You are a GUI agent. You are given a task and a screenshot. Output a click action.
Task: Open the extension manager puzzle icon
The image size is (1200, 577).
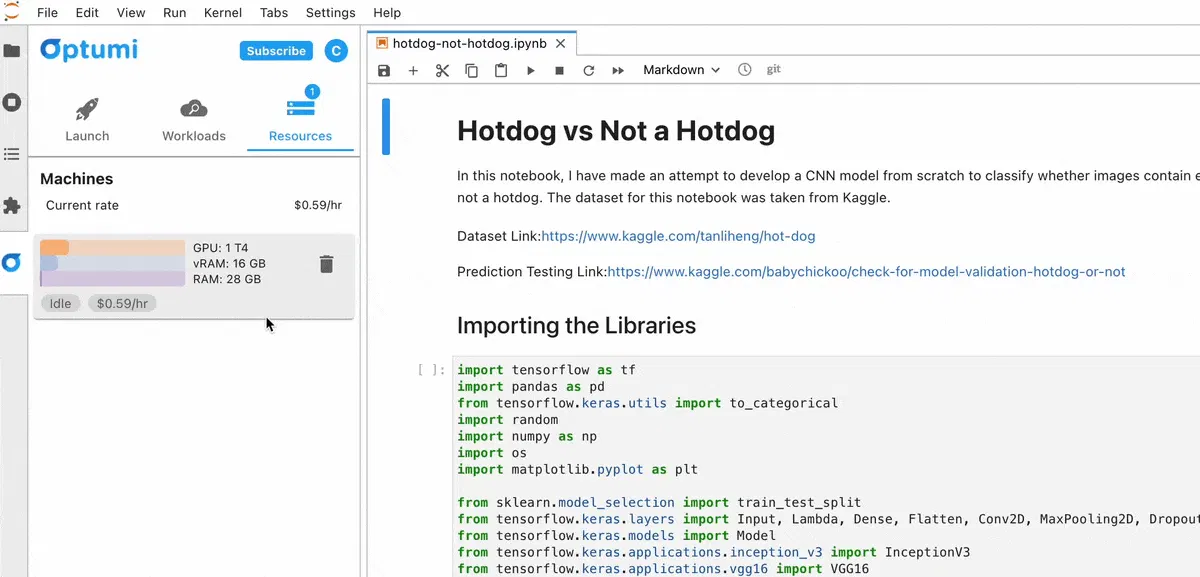12,206
